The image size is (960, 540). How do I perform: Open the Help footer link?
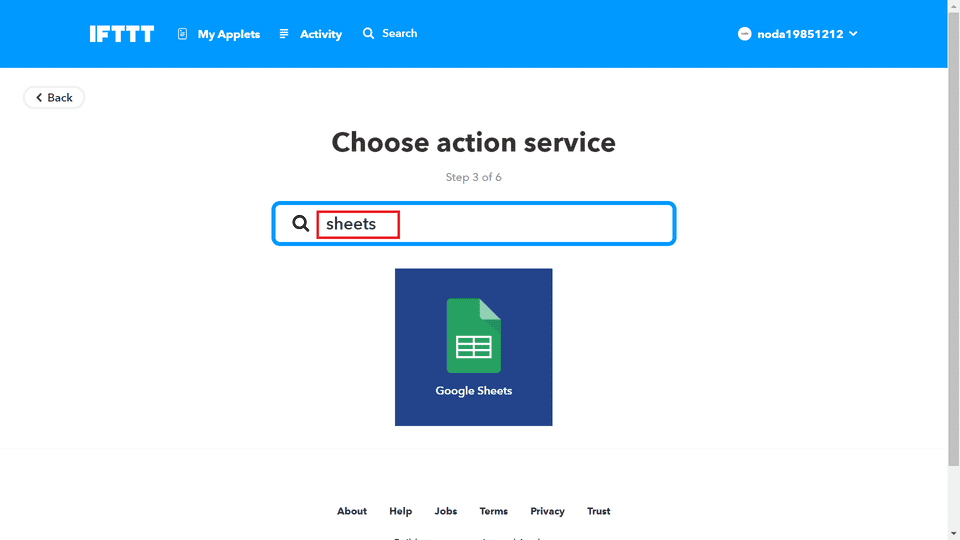[400, 511]
